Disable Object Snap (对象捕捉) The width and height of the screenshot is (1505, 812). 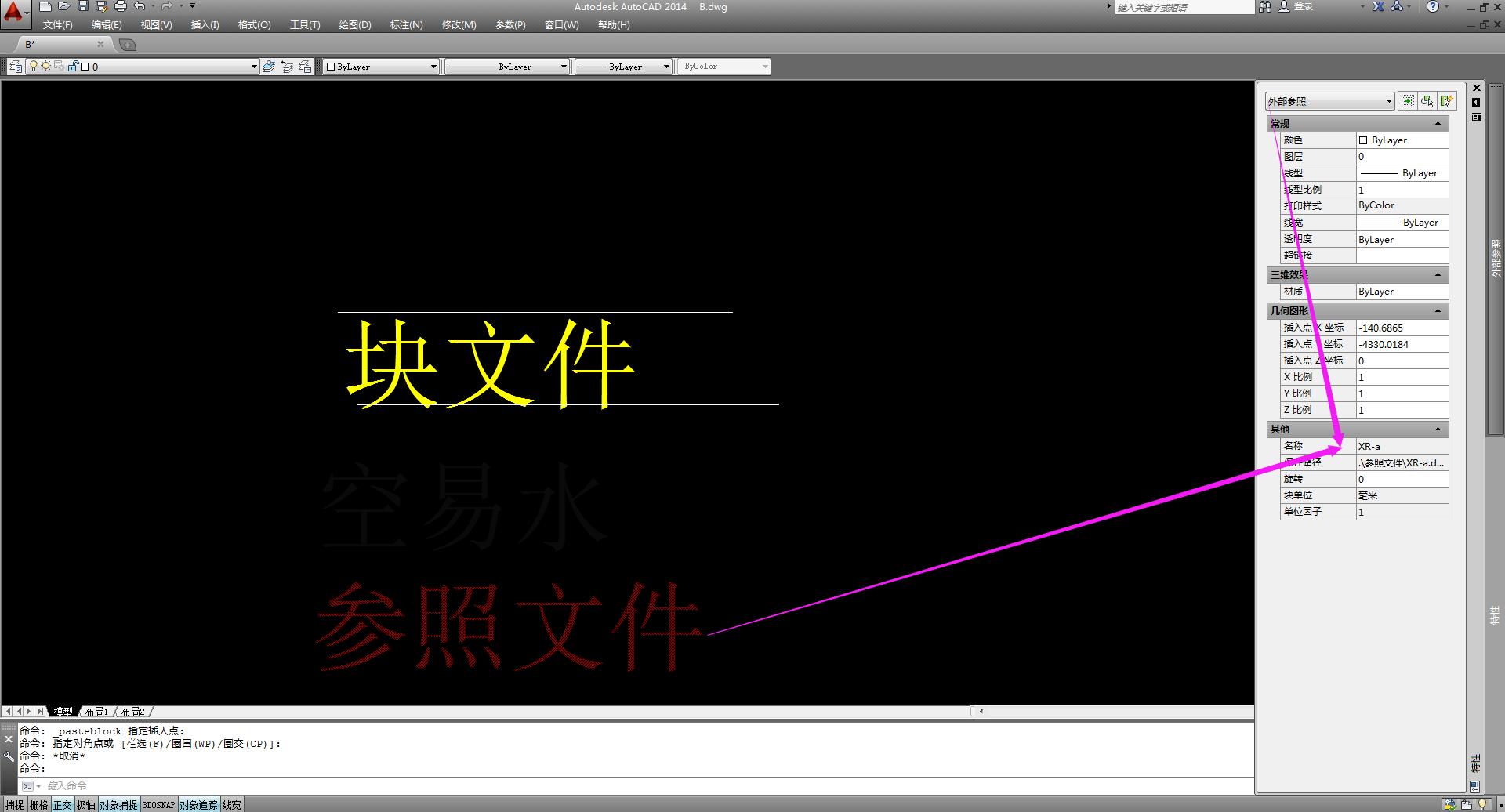(x=118, y=805)
